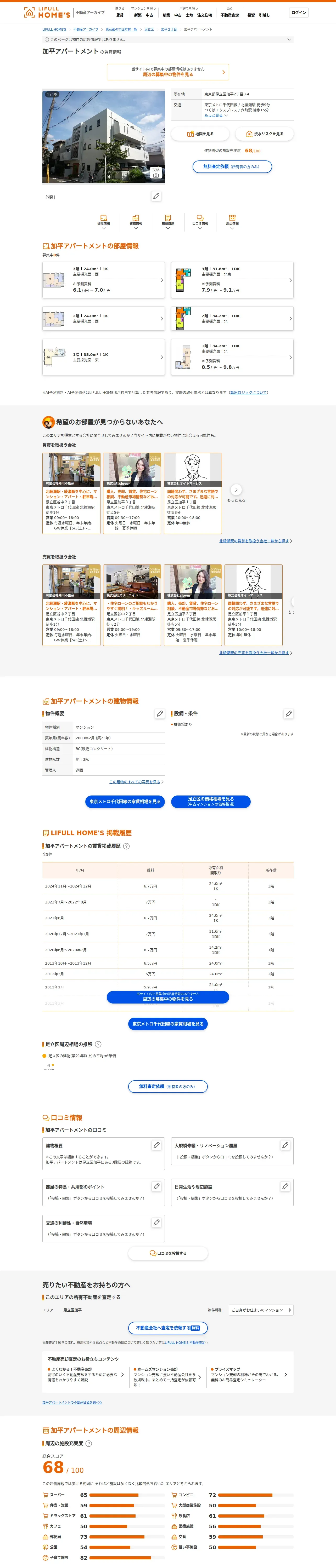Click 東京メトロ千代田線の家賃相場を見る under building info

[125, 802]
